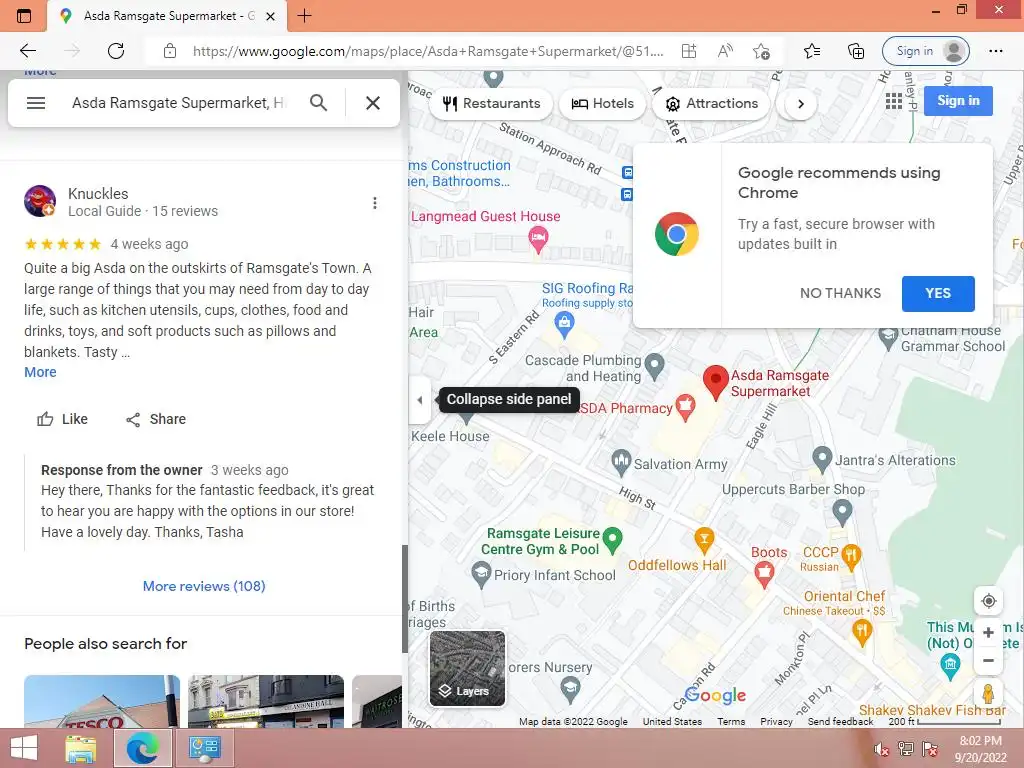Open More reviews (108)
The height and width of the screenshot is (768, 1024).
tap(204, 586)
